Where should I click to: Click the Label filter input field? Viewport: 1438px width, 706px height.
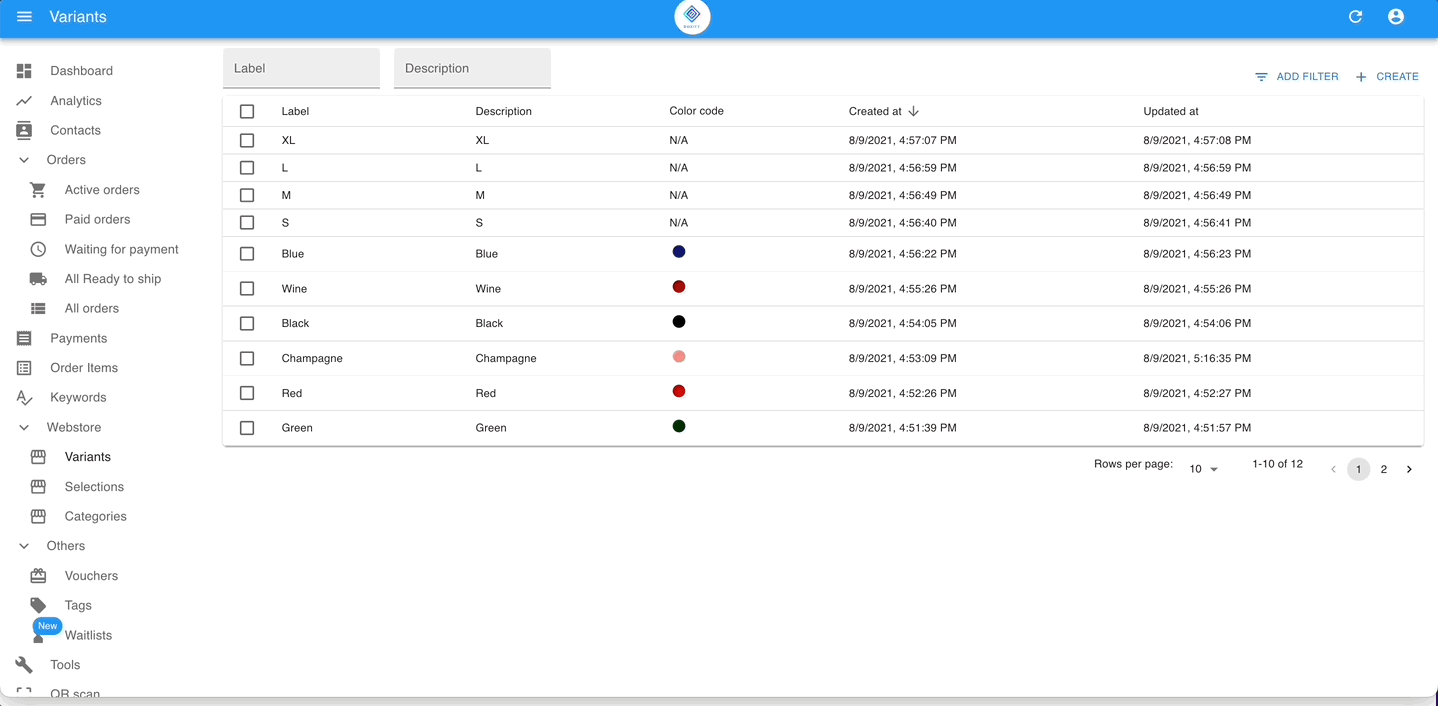301,69
